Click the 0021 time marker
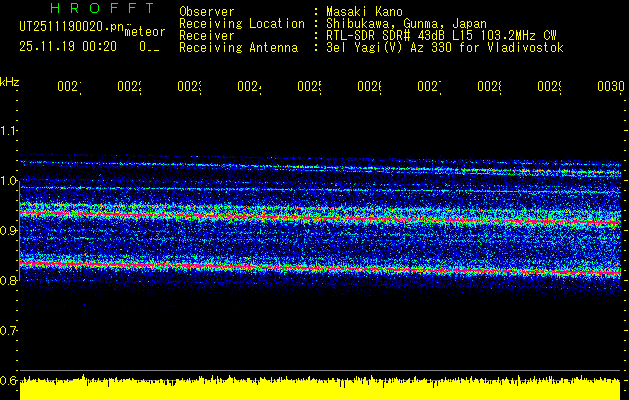 coord(69,86)
